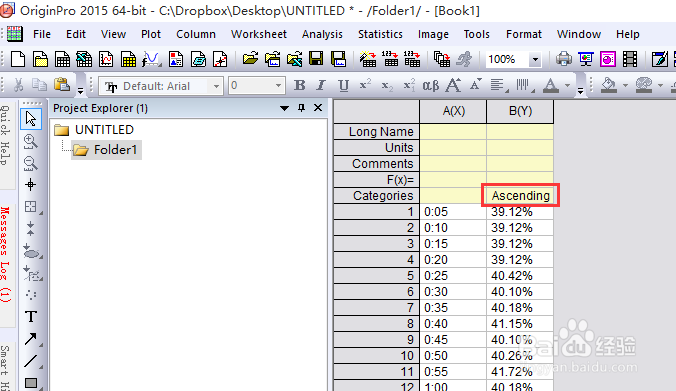This screenshot has height=391, width=676.
Task: Open Code Builder with the pen icon
Action: coord(660,59)
